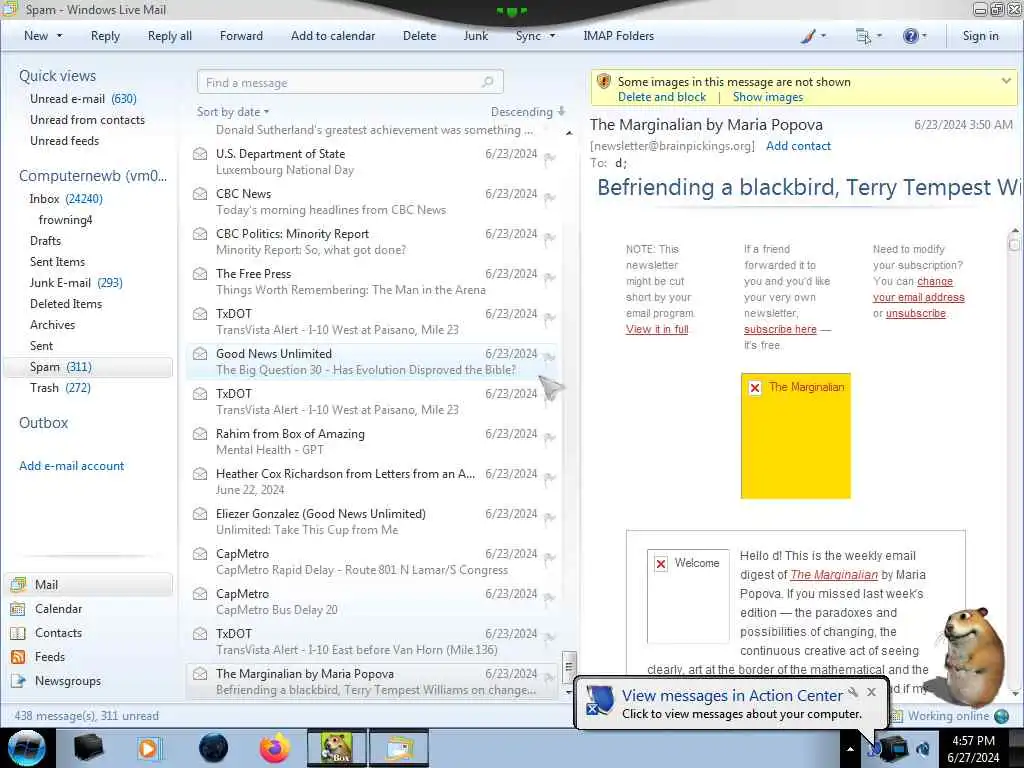Open the Windows Start orb
Screen dimensions: 1024x768
pos(26,748)
